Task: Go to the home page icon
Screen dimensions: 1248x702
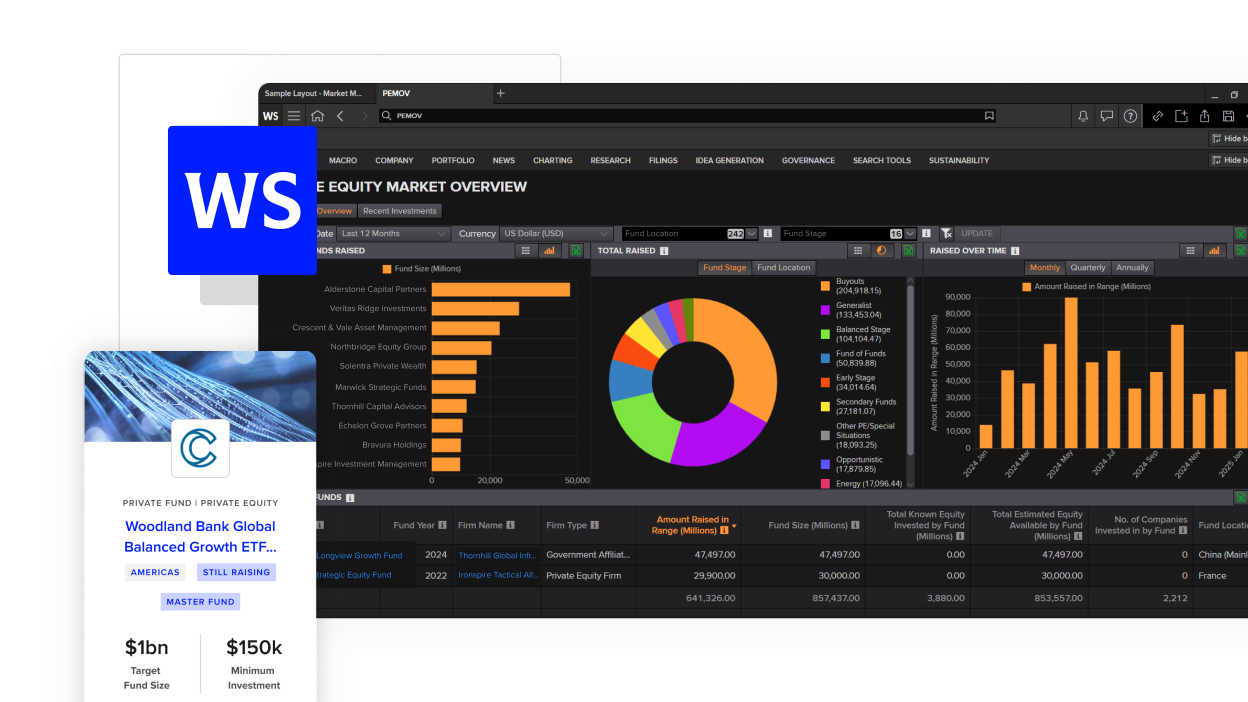Action: tap(317, 116)
